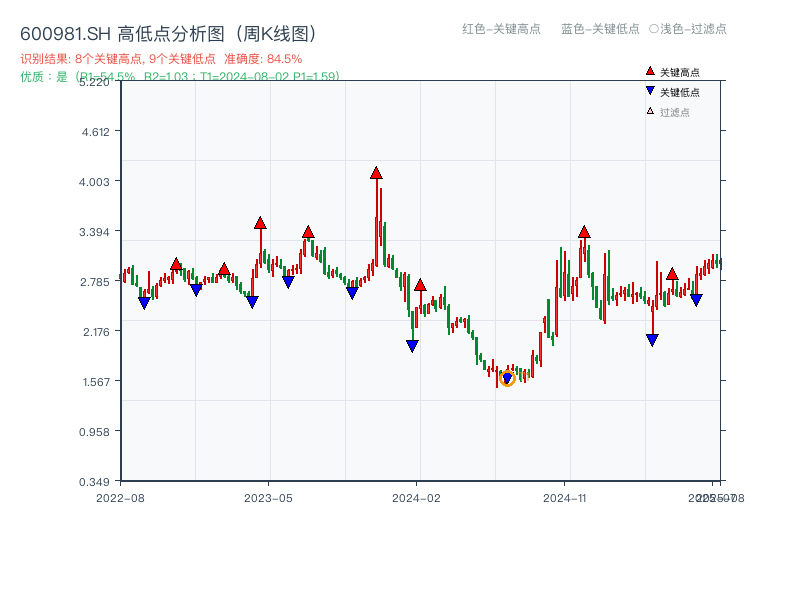
Task: Select the blue 关键低点 triangle icon in the legend
Action: pyautogui.click(x=649, y=91)
